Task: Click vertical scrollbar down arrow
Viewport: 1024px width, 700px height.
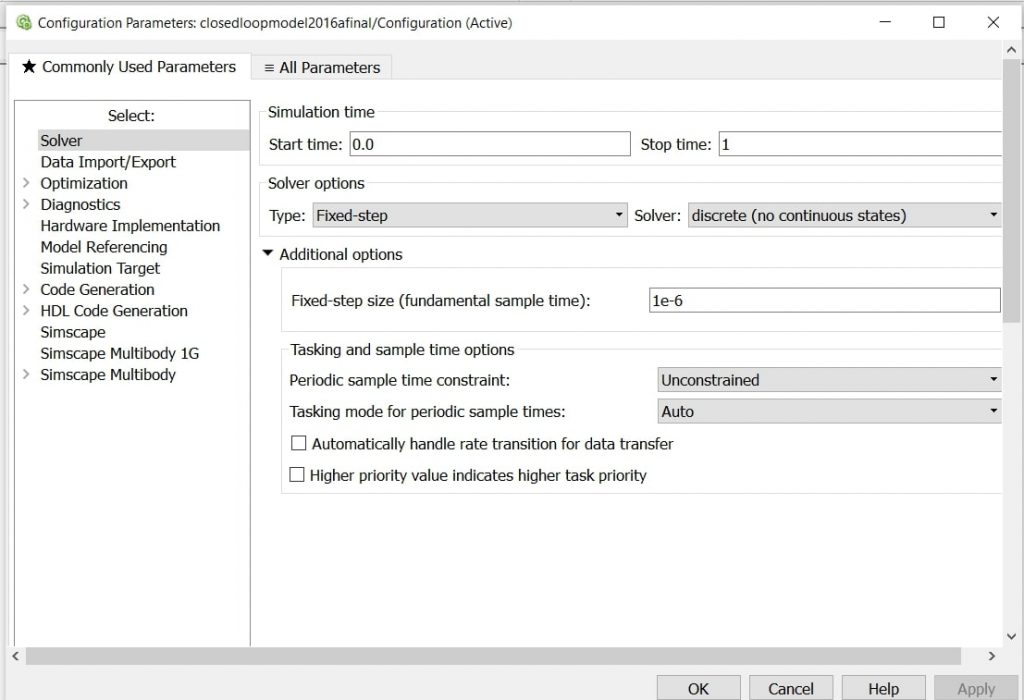Action: [1012, 636]
